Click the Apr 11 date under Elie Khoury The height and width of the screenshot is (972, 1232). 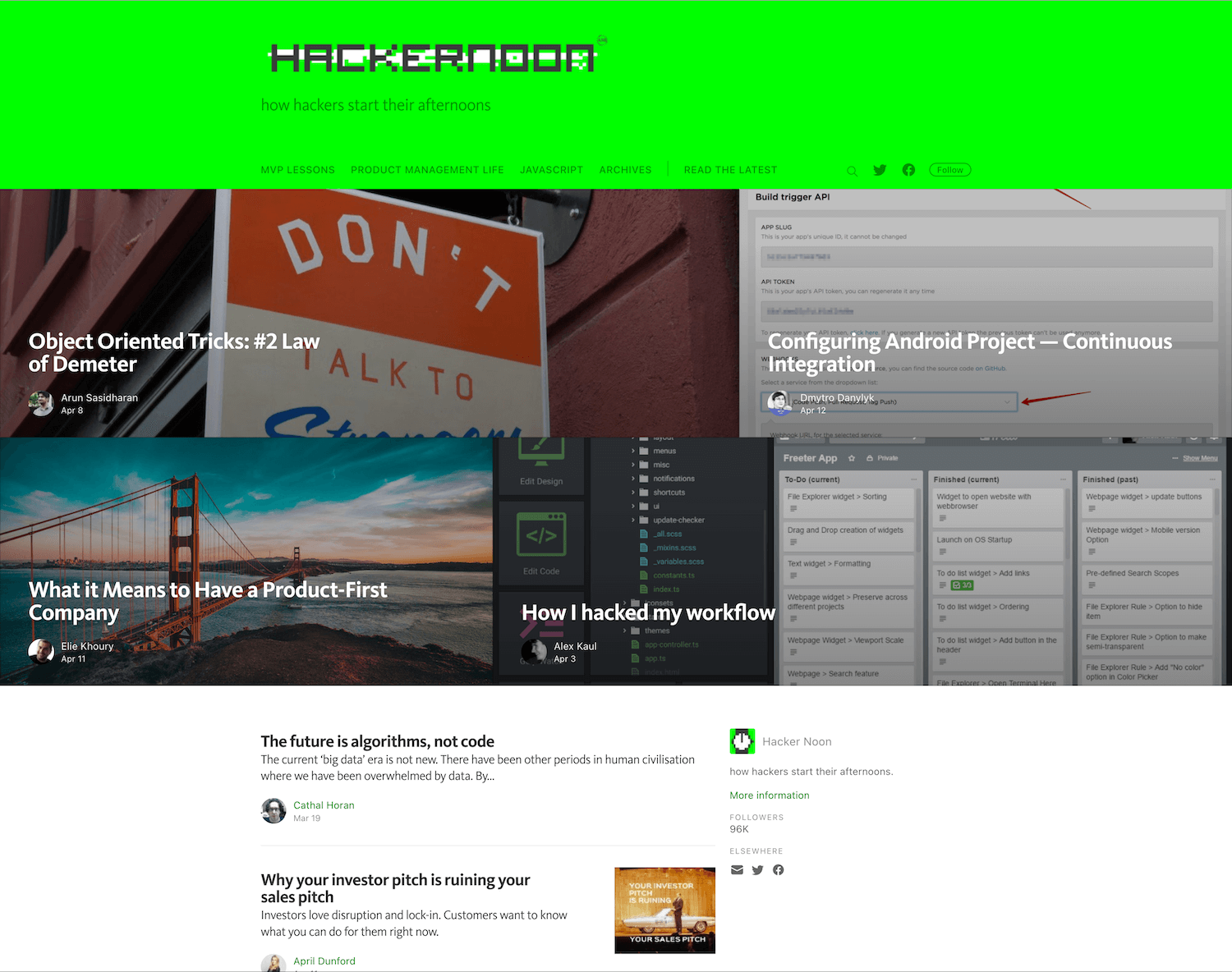pos(73,659)
